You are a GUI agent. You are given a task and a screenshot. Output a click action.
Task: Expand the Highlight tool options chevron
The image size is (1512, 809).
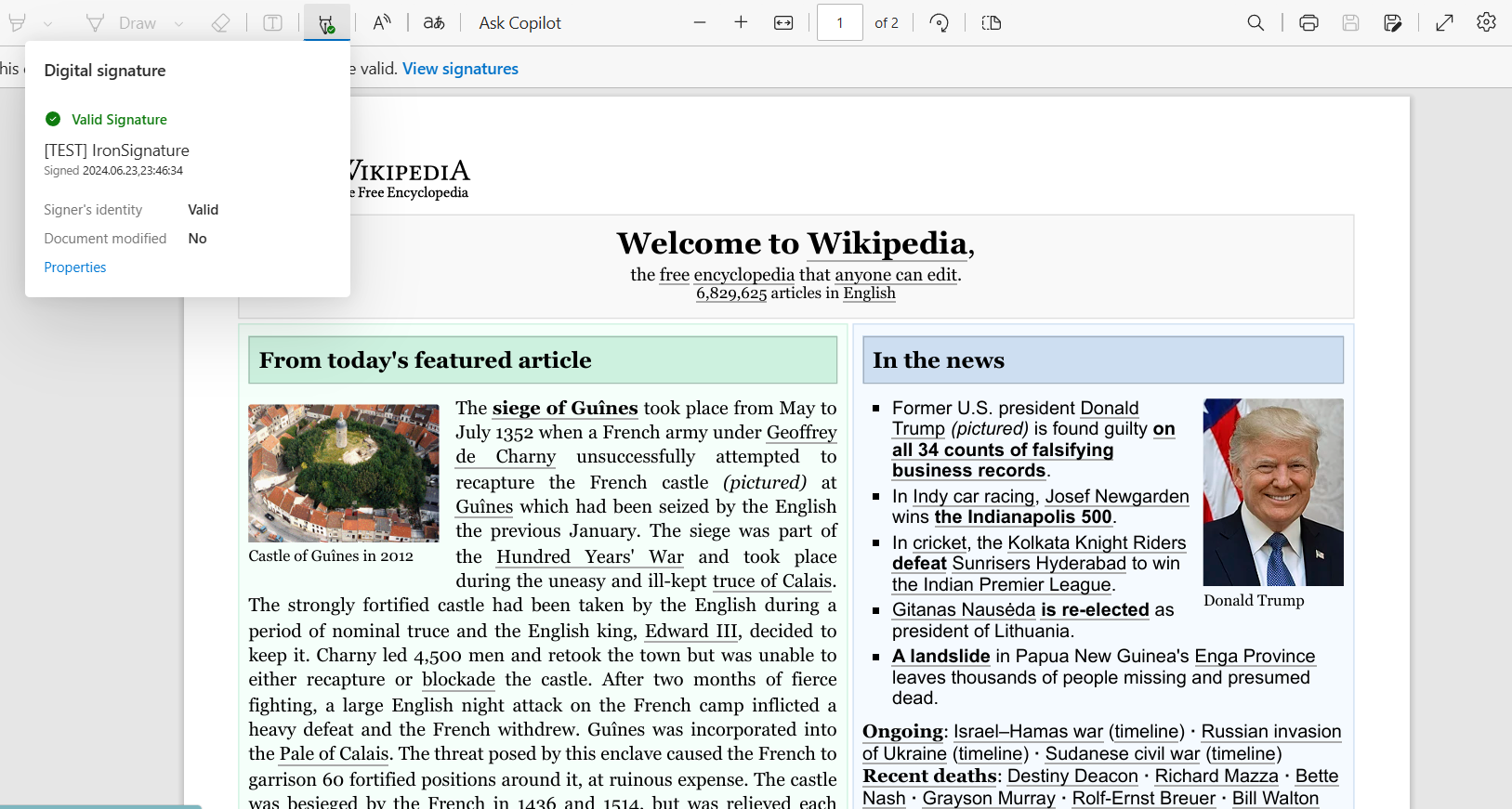point(47,23)
